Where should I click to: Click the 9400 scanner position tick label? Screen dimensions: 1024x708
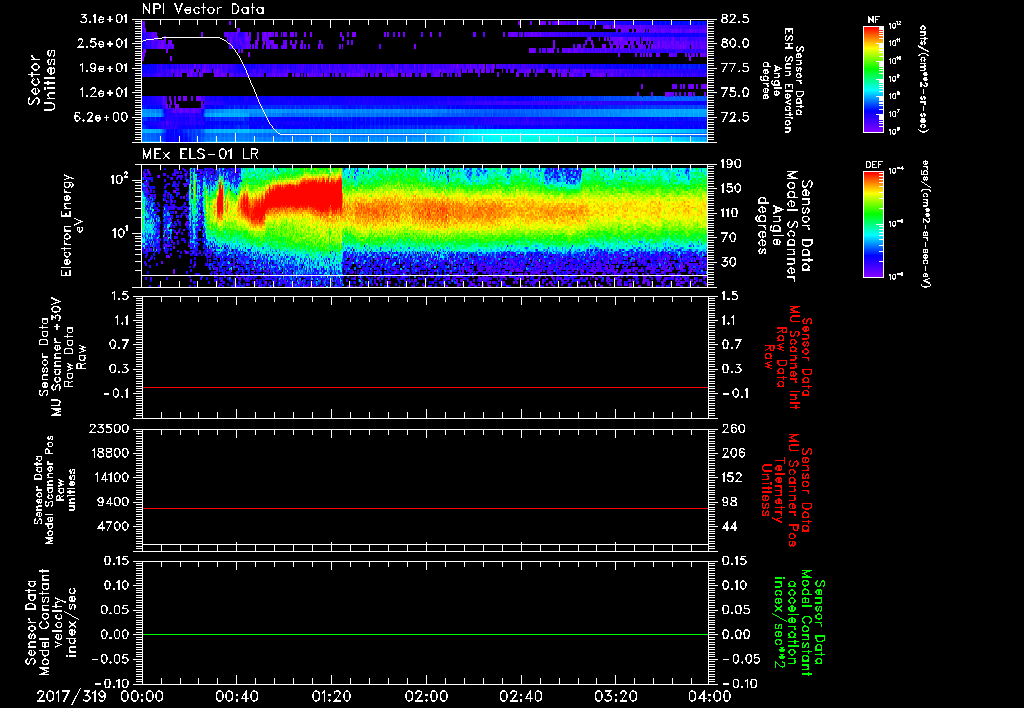click(x=113, y=502)
